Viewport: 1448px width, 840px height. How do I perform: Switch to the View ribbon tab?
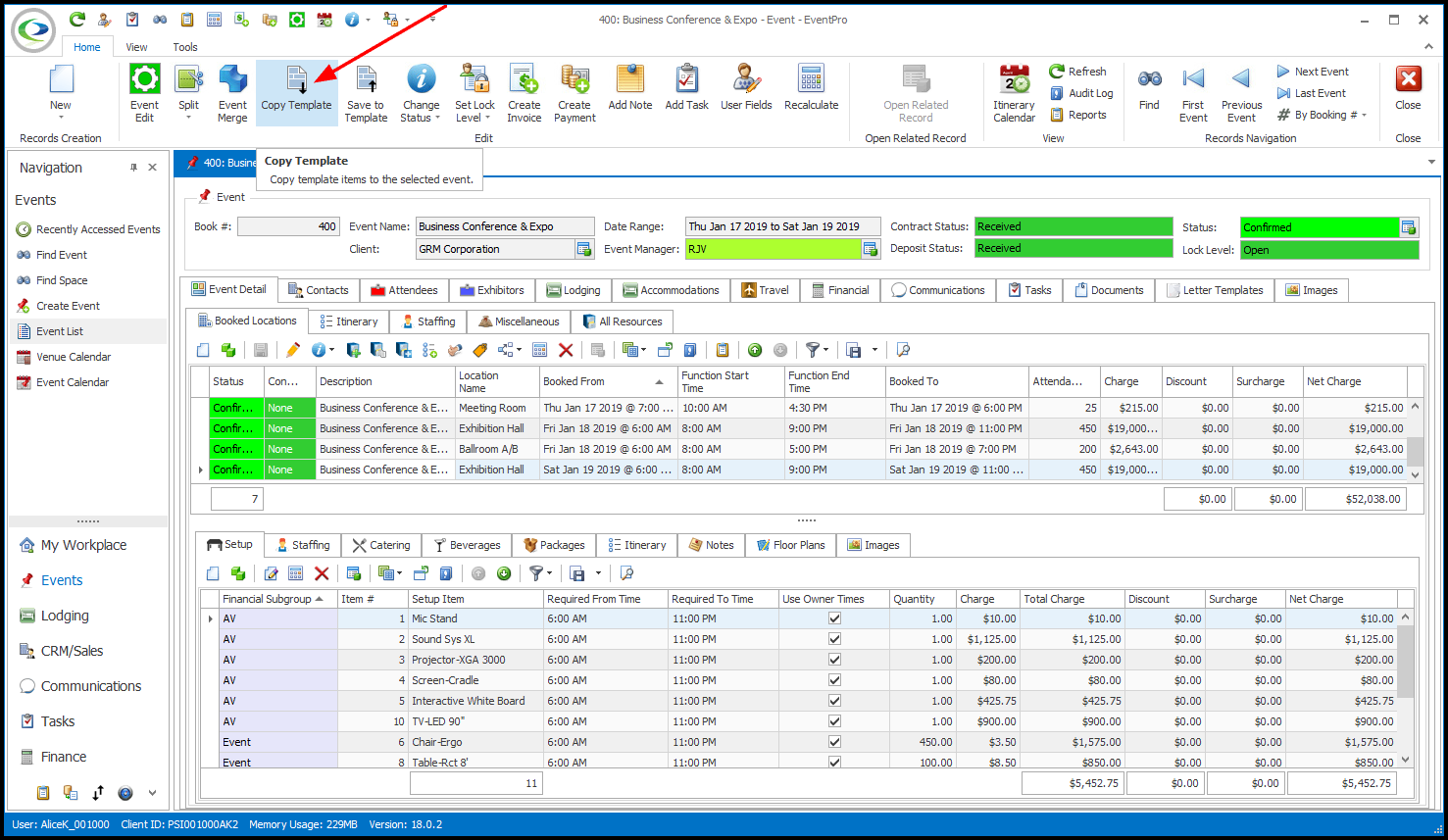136,47
